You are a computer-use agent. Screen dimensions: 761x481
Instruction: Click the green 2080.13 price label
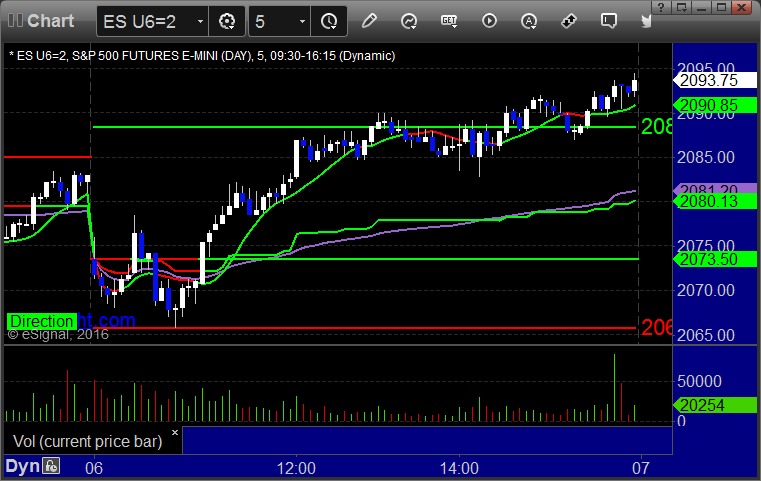pyautogui.click(x=715, y=201)
